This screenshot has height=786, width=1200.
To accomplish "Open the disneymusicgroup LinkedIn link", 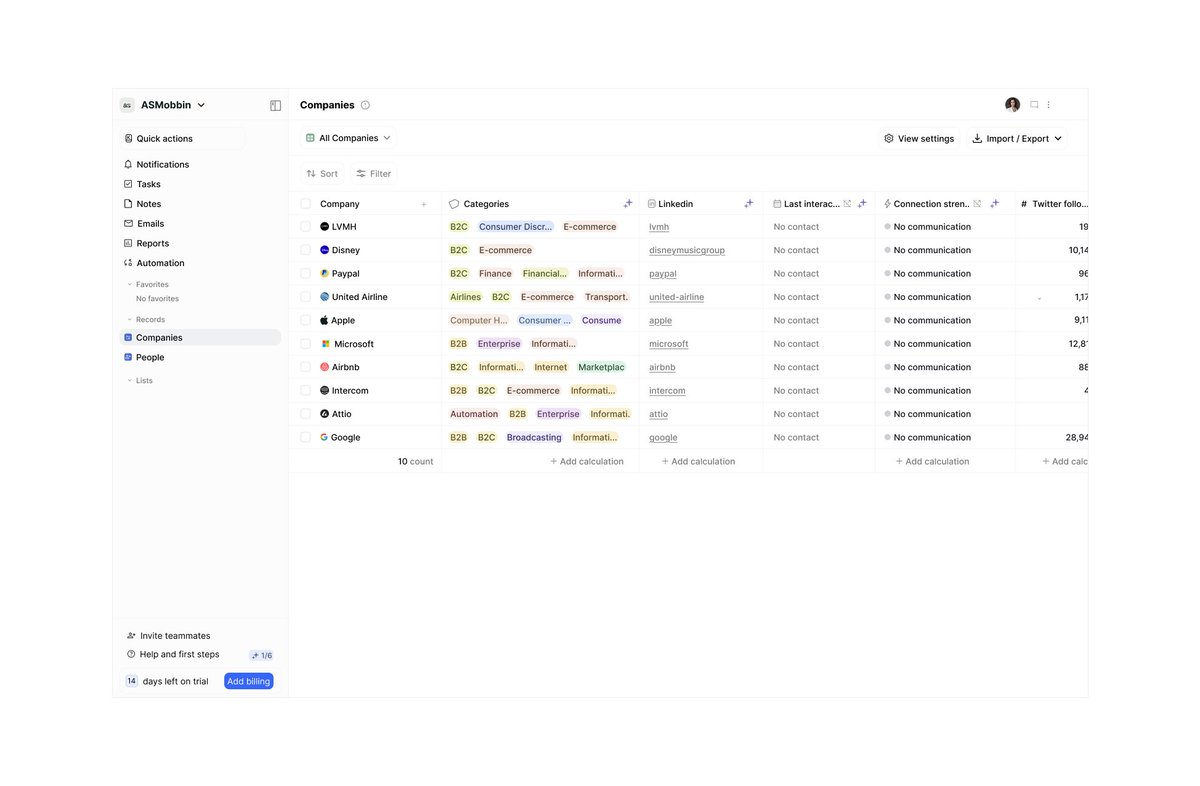I will click(x=687, y=250).
